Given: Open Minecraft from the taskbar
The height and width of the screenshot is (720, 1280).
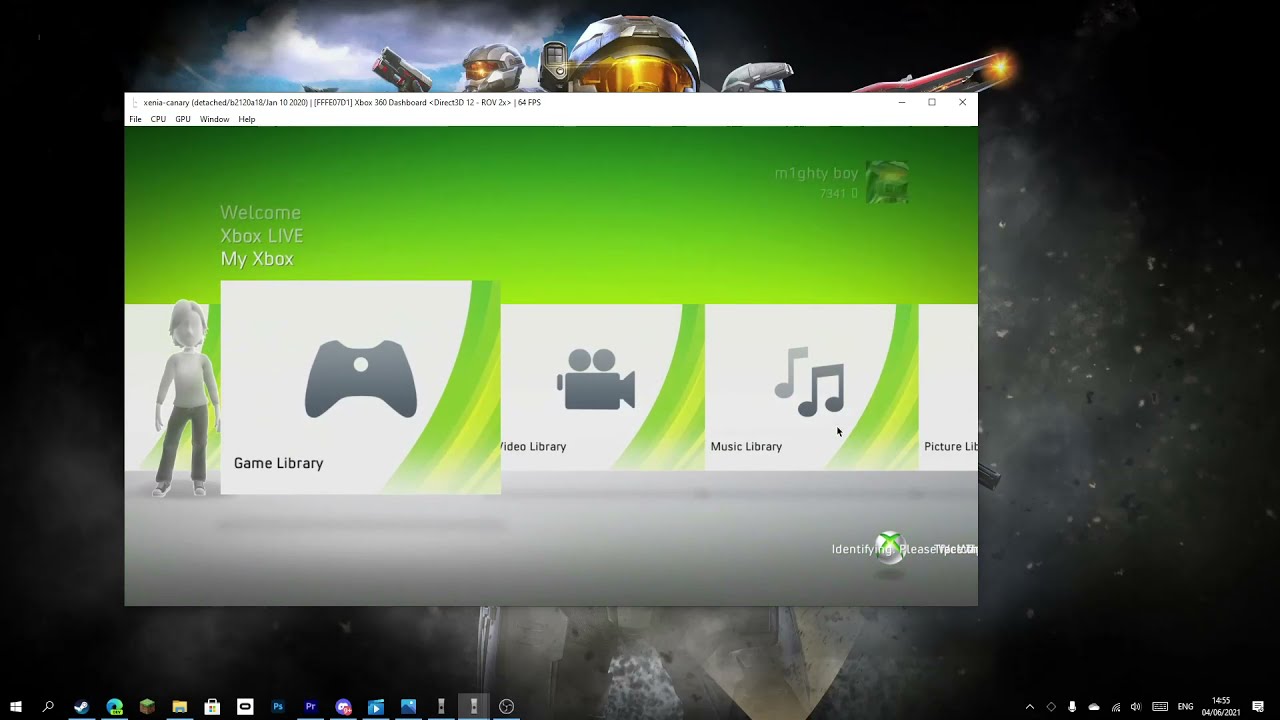Looking at the screenshot, I should tap(147, 707).
